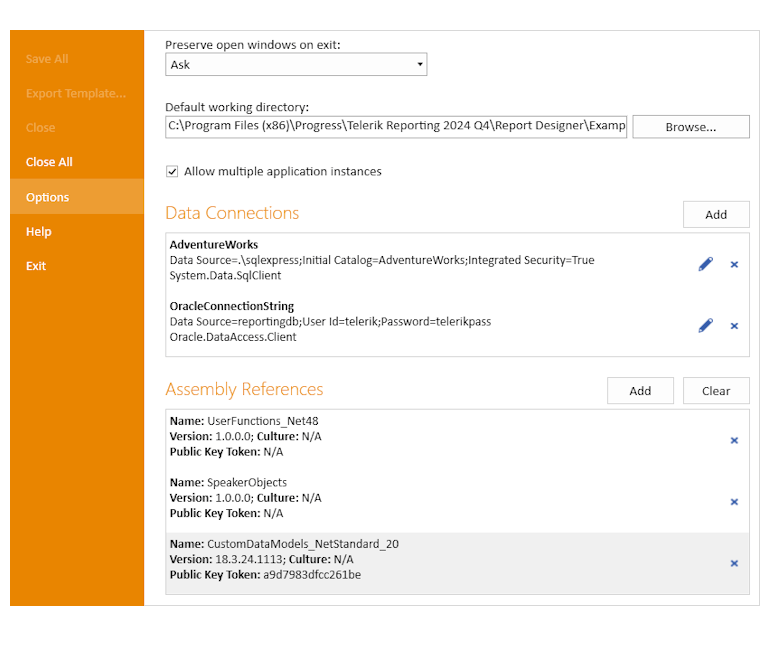This screenshot has width=770, height=666.
Task: Open the Options menu item
Action: pos(77,196)
